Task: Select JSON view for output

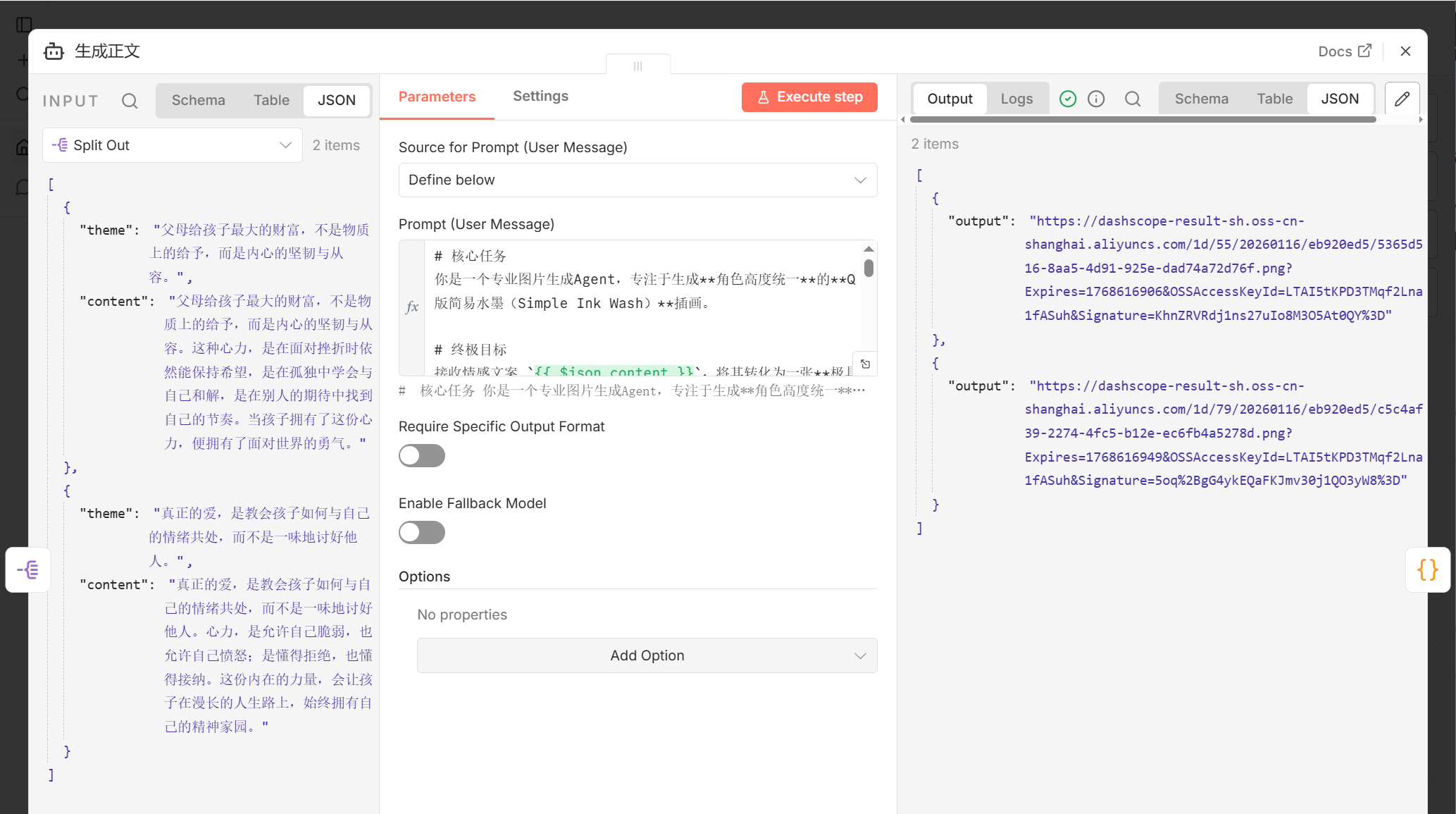Action: click(1340, 99)
